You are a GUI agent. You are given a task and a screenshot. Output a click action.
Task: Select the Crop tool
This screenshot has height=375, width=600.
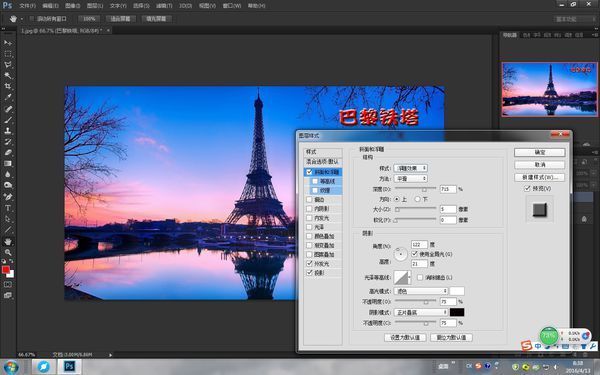pos(8,86)
